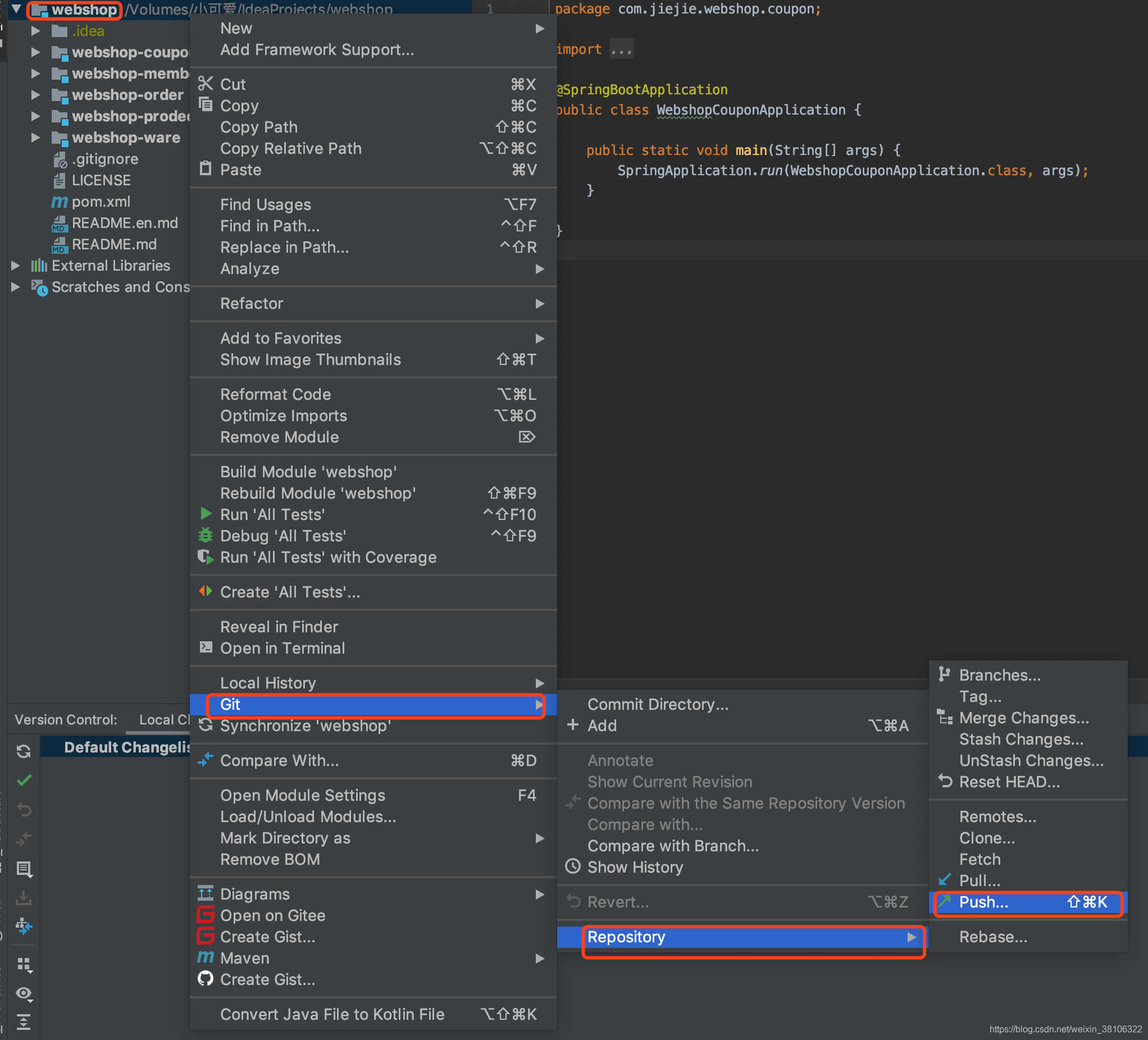This screenshot has width=1148, height=1040.
Task: Expand the External Libraries tree node
Action: [16, 265]
